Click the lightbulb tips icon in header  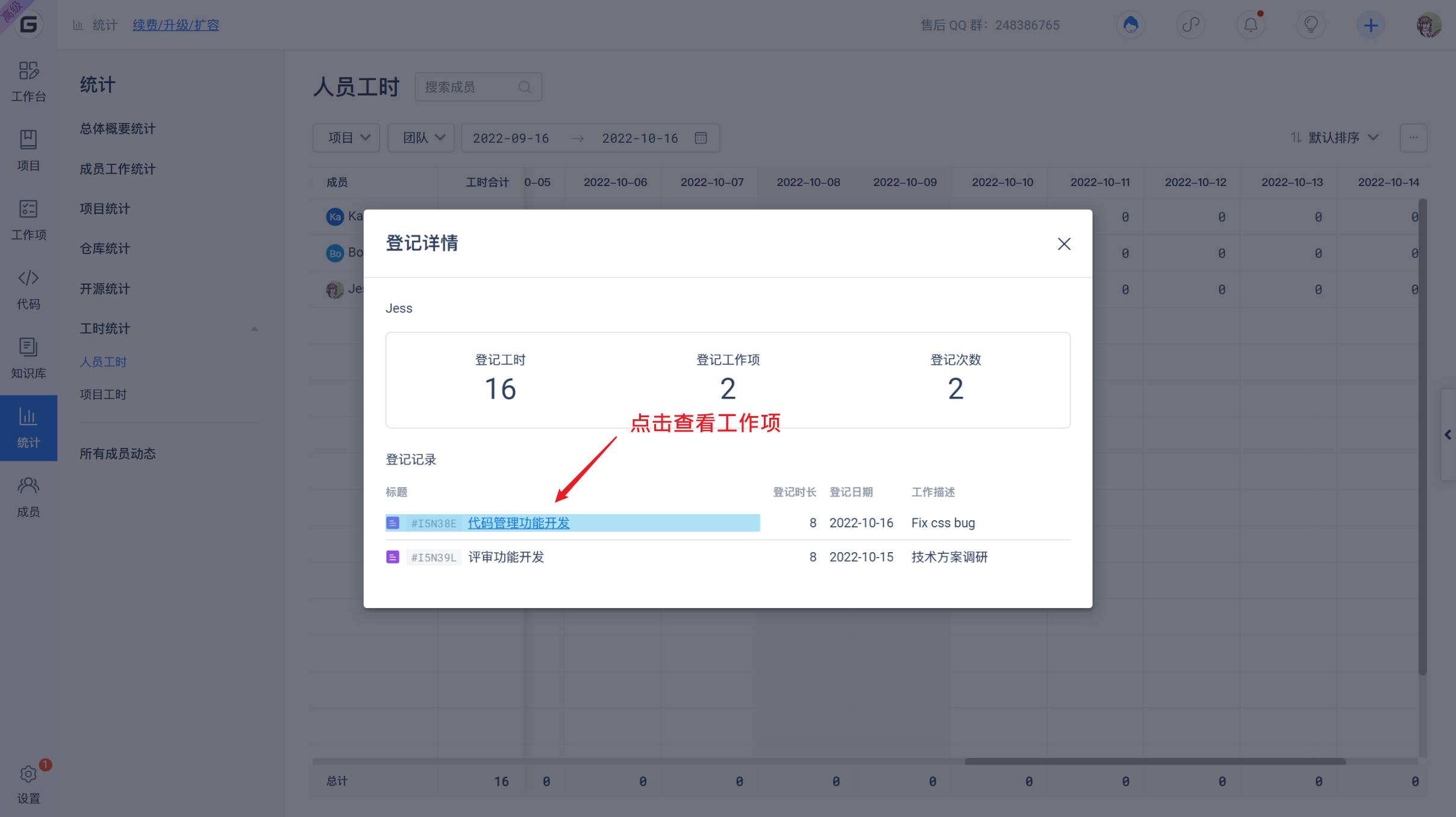[1311, 25]
